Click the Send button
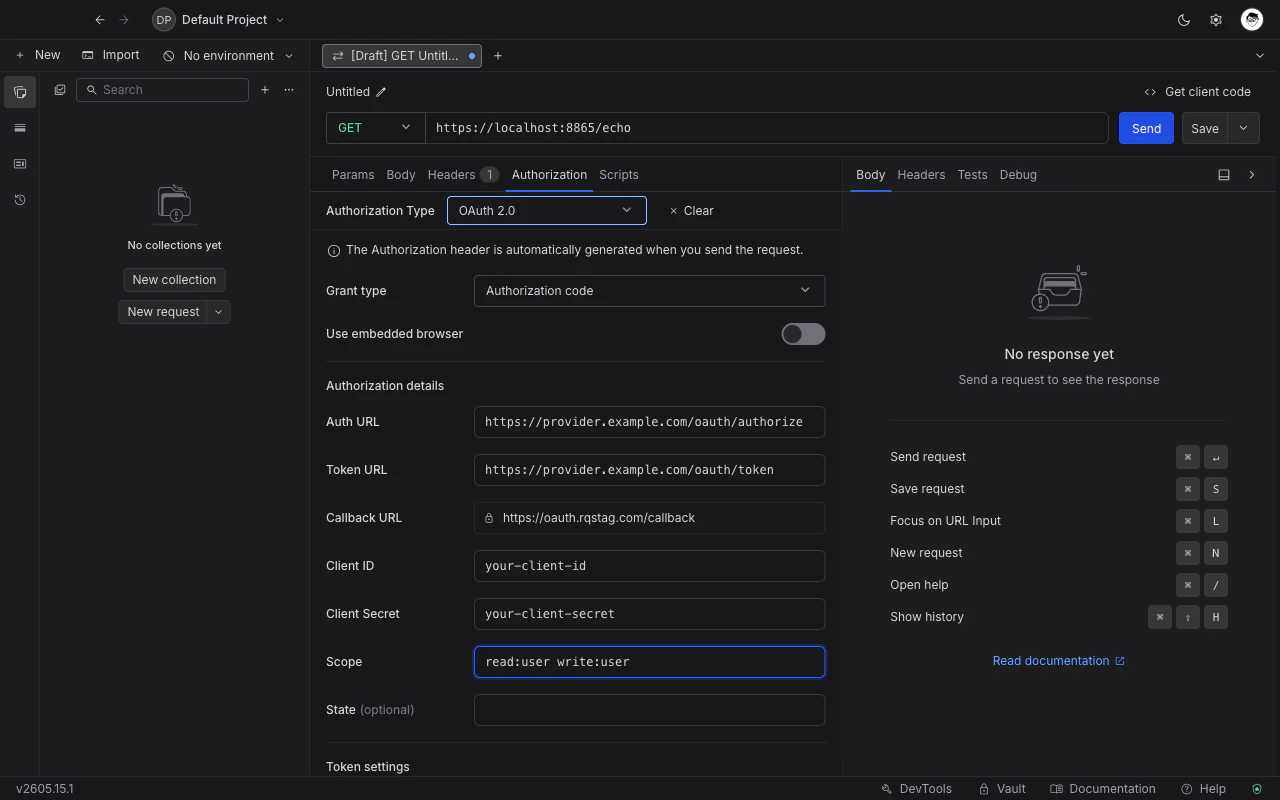Viewport: 1280px width, 800px height. [x=1146, y=128]
